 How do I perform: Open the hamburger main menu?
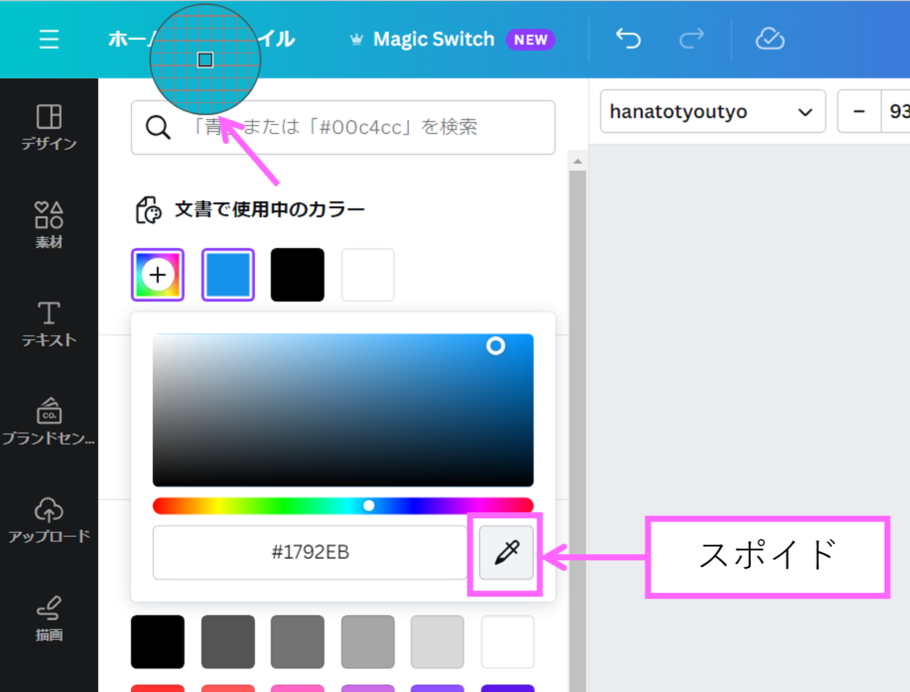pos(49,39)
